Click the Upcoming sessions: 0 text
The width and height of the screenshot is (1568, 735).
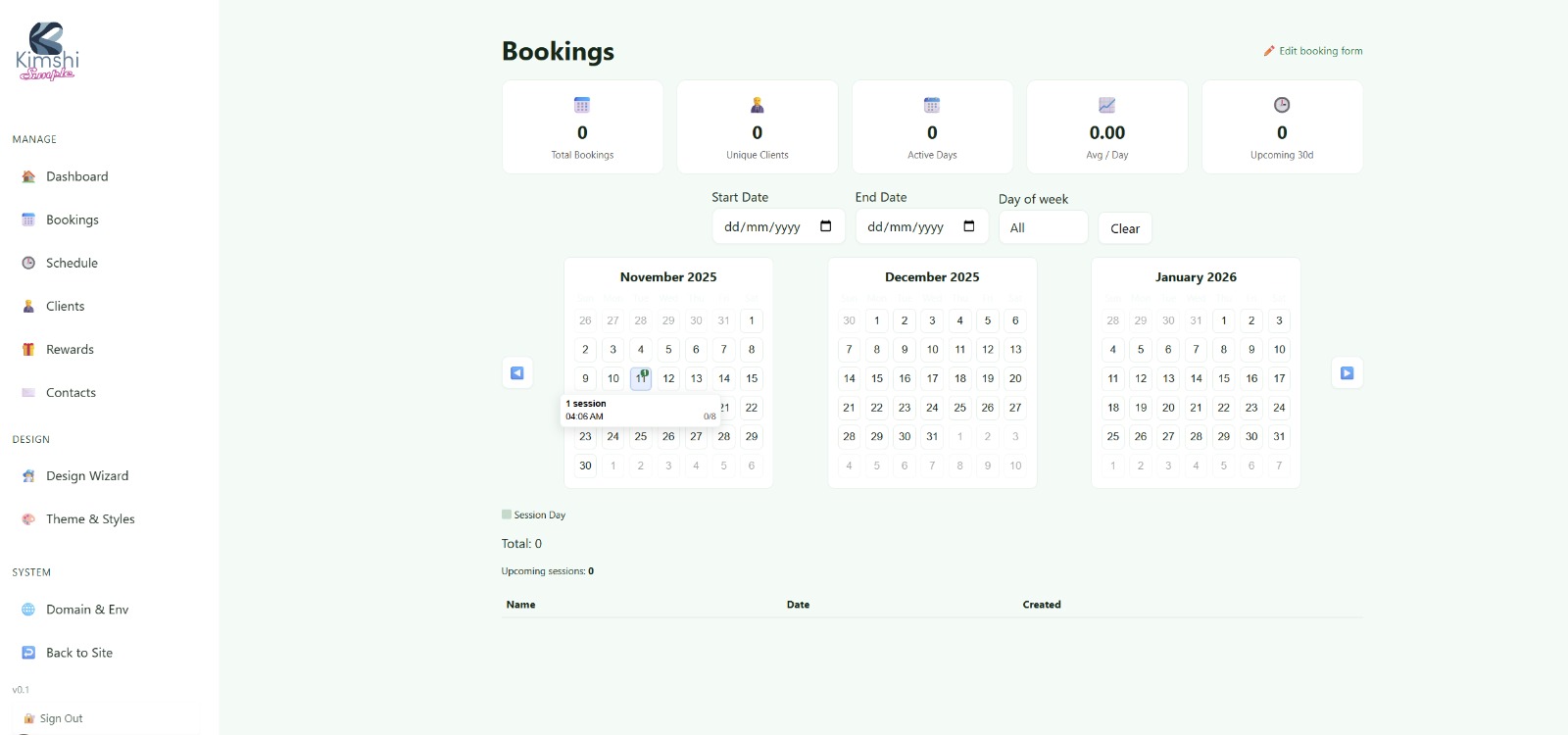pos(548,570)
